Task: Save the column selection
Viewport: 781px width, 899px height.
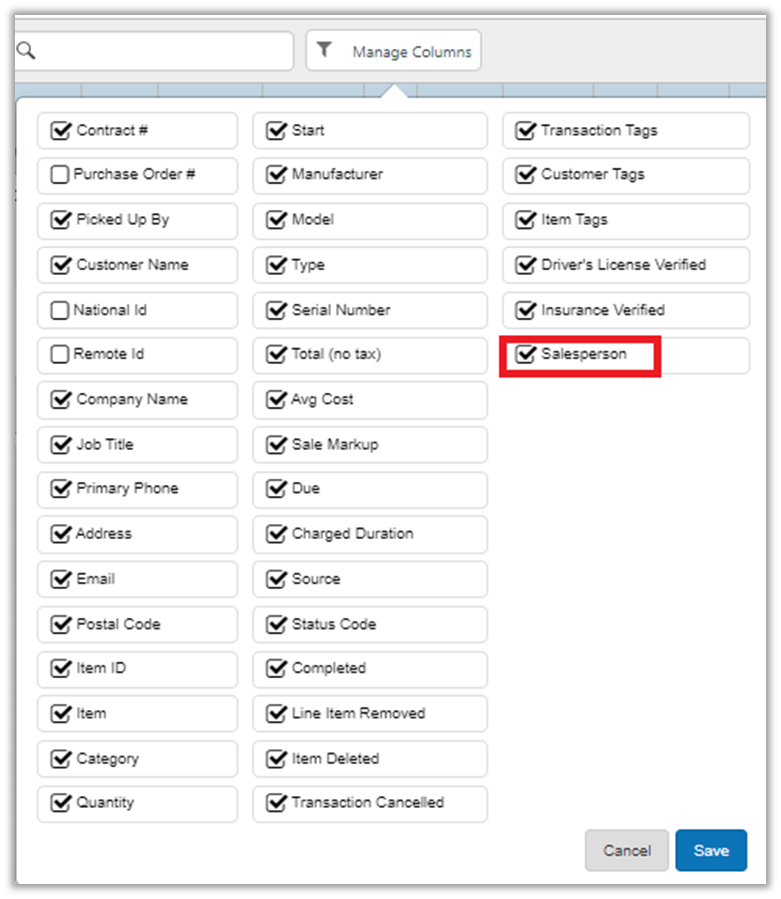Action: (710, 850)
